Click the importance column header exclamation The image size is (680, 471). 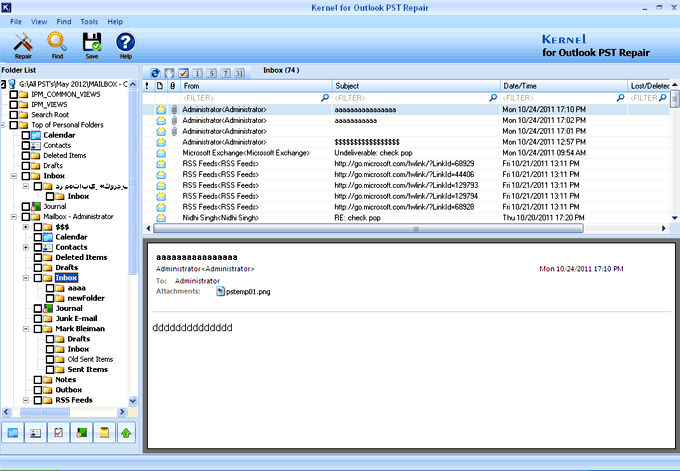[147, 86]
